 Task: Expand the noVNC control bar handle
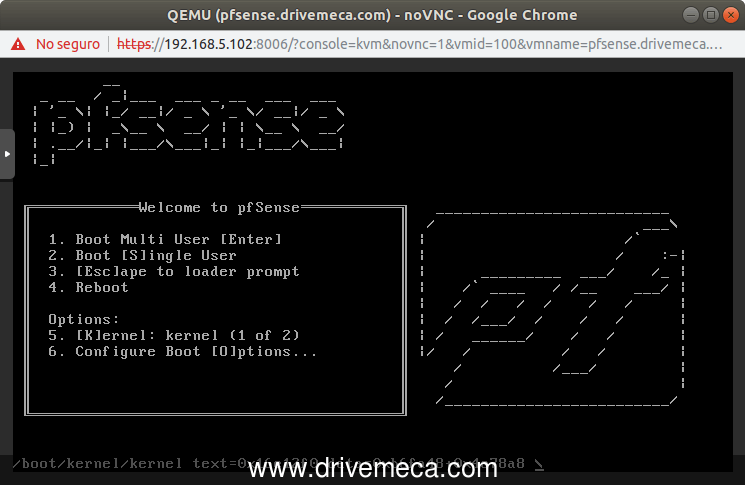coord(7,155)
